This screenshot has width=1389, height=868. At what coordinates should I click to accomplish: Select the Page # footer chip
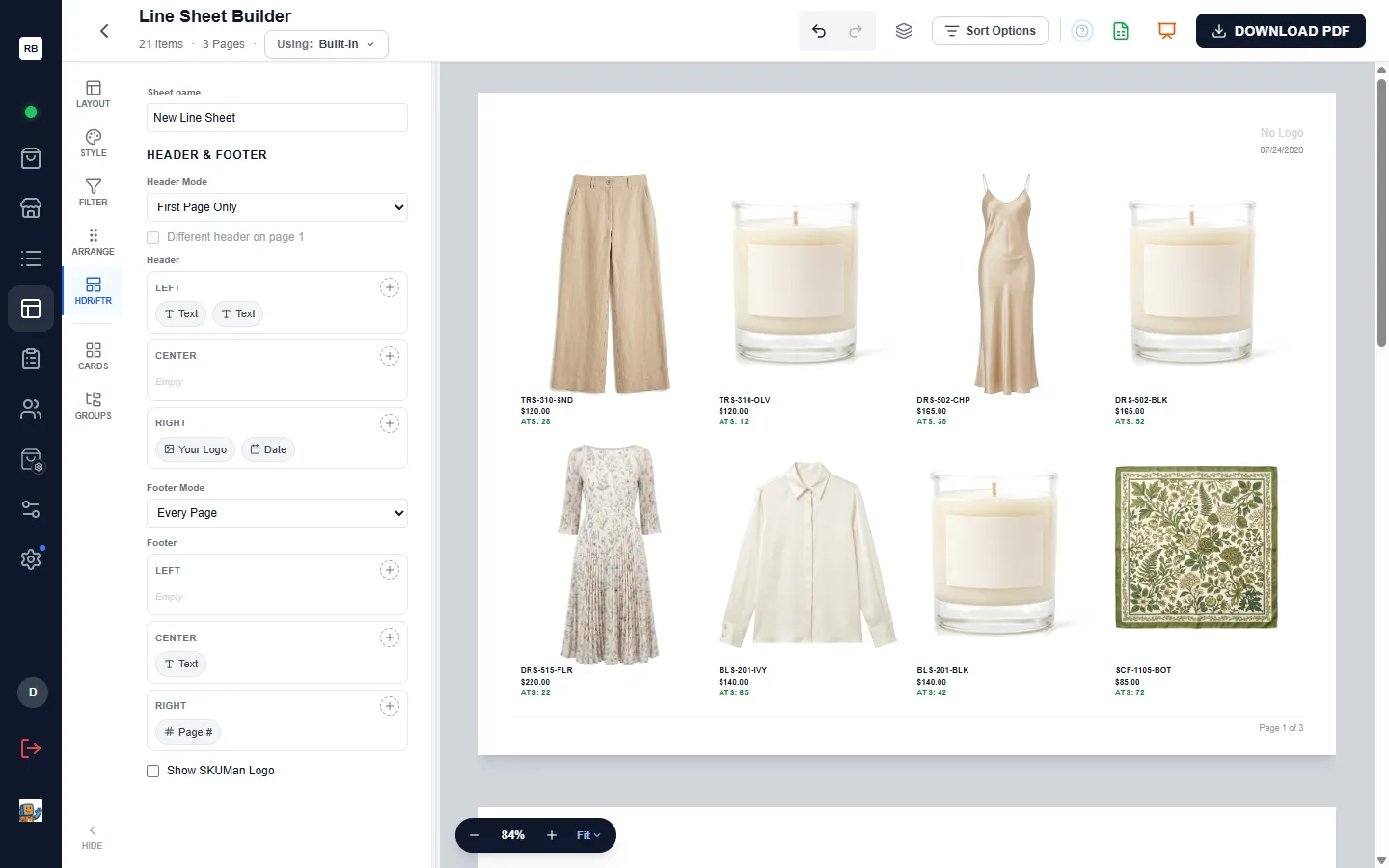coord(188,732)
